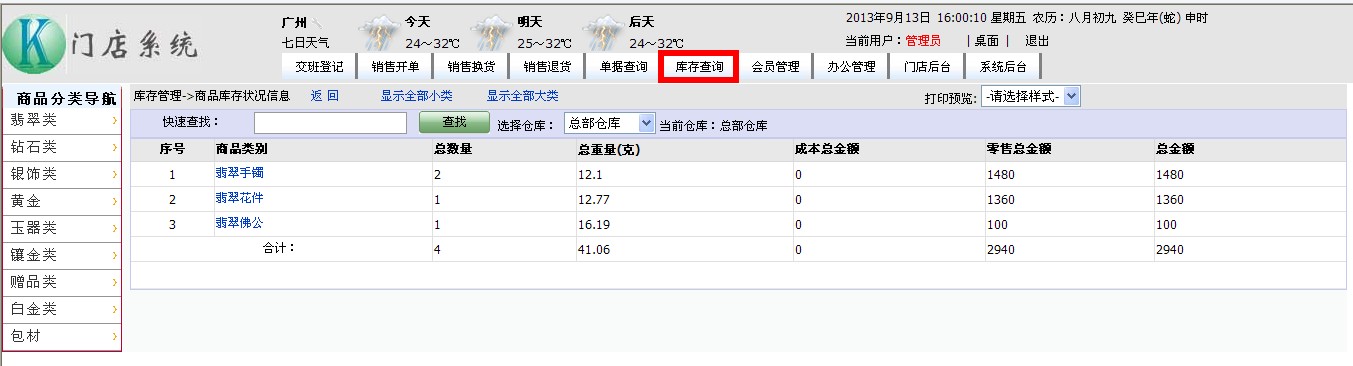Switch to the 销售开单 tab
Screen dimensions: 1353x366
395,67
